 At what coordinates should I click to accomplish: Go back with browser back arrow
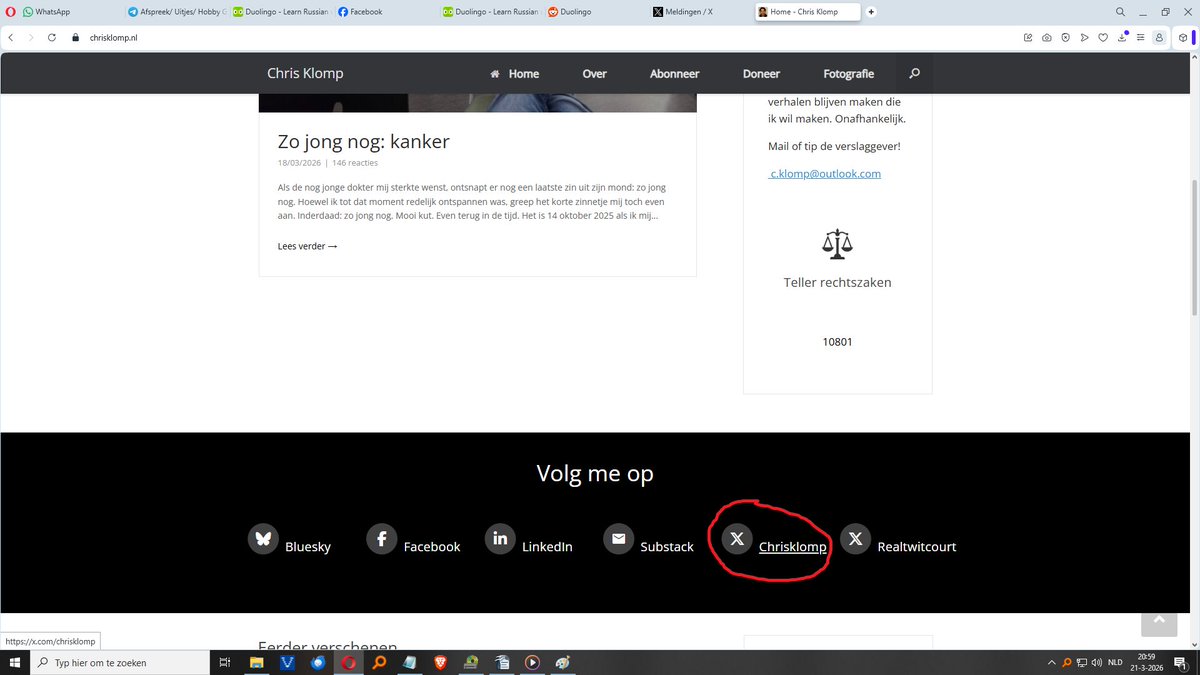tap(10, 37)
